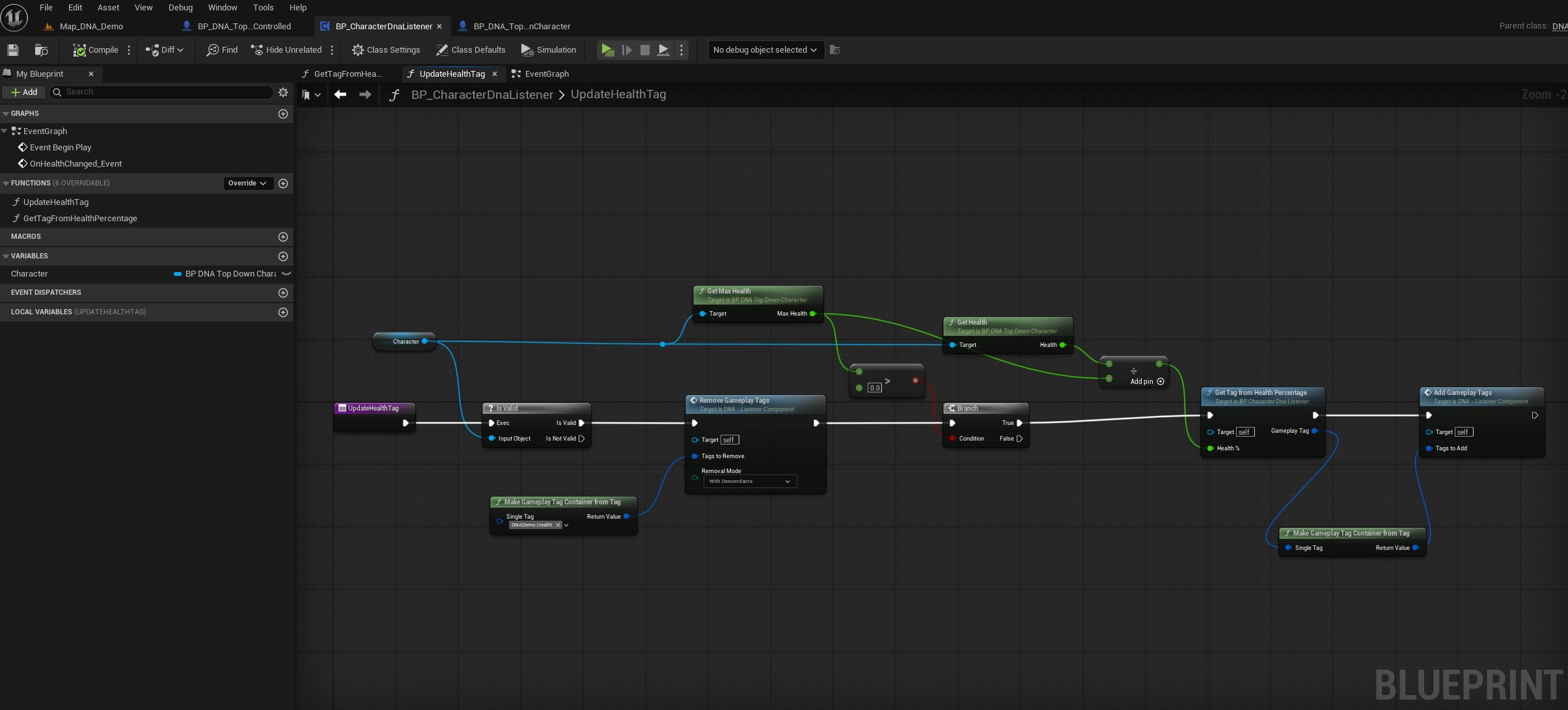Open the Removal Mode With Descendants dropdown

tap(750, 482)
